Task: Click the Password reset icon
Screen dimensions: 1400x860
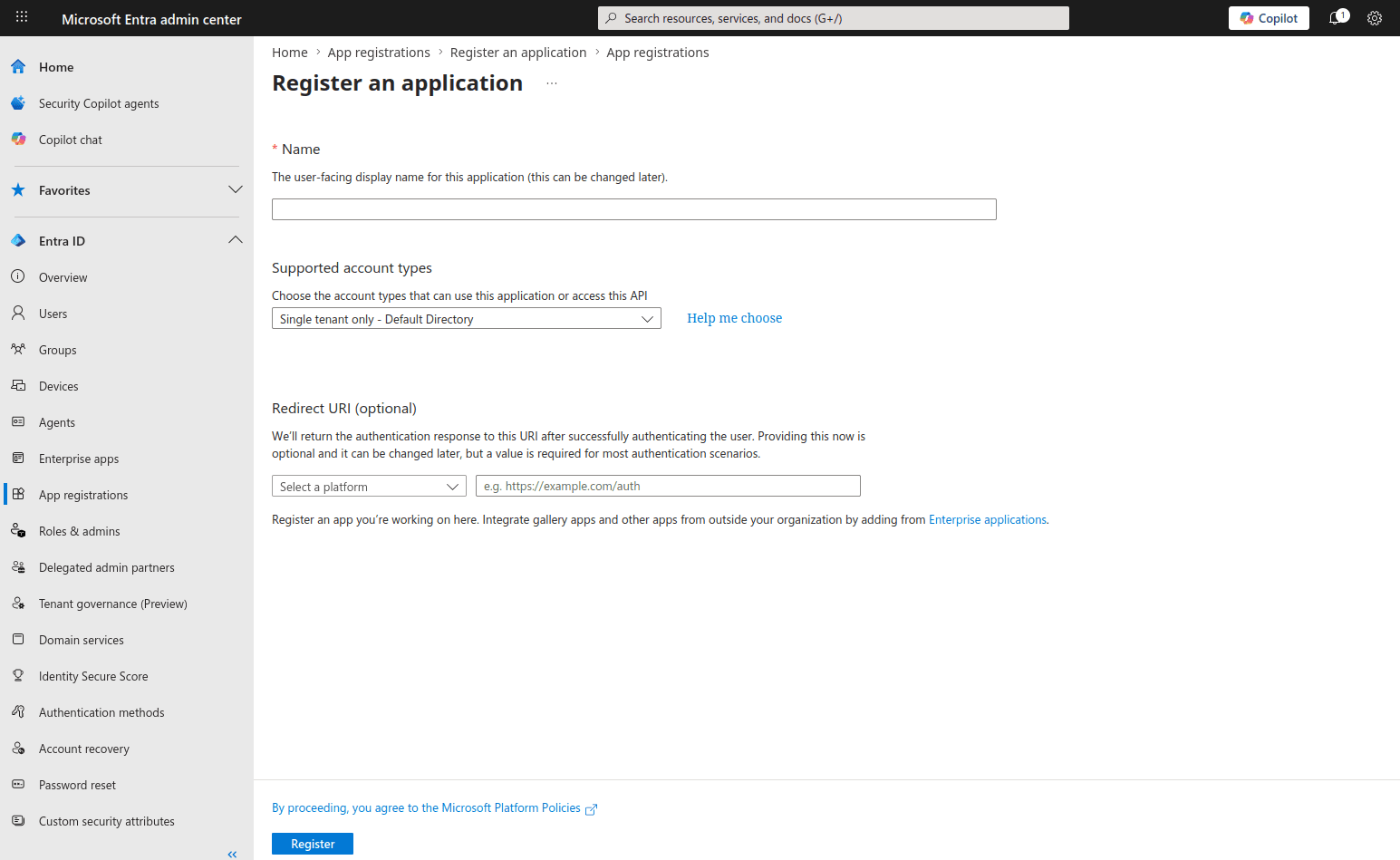Action: (x=18, y=784)
